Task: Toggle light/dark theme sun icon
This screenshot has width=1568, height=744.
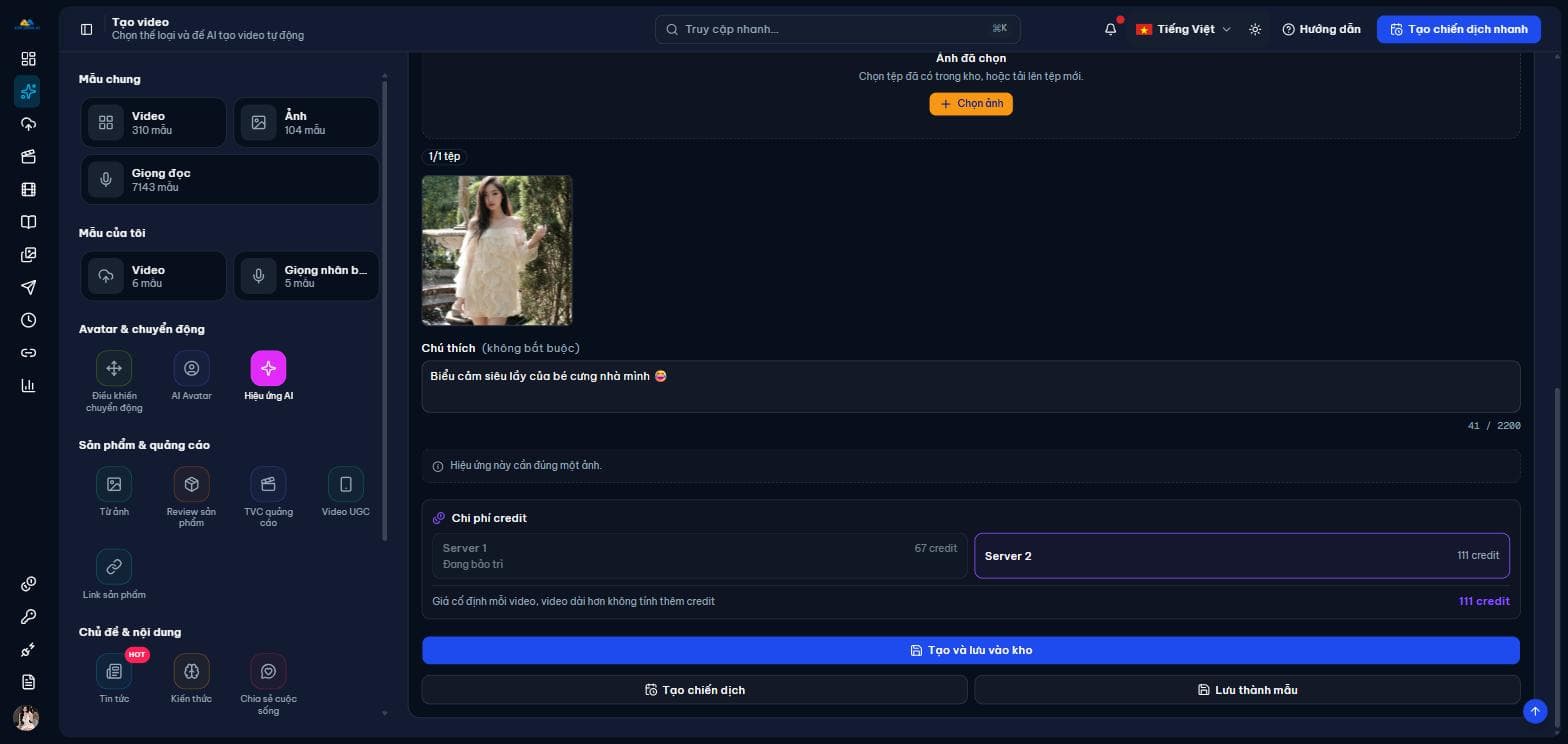Action: pos(1255,29)
